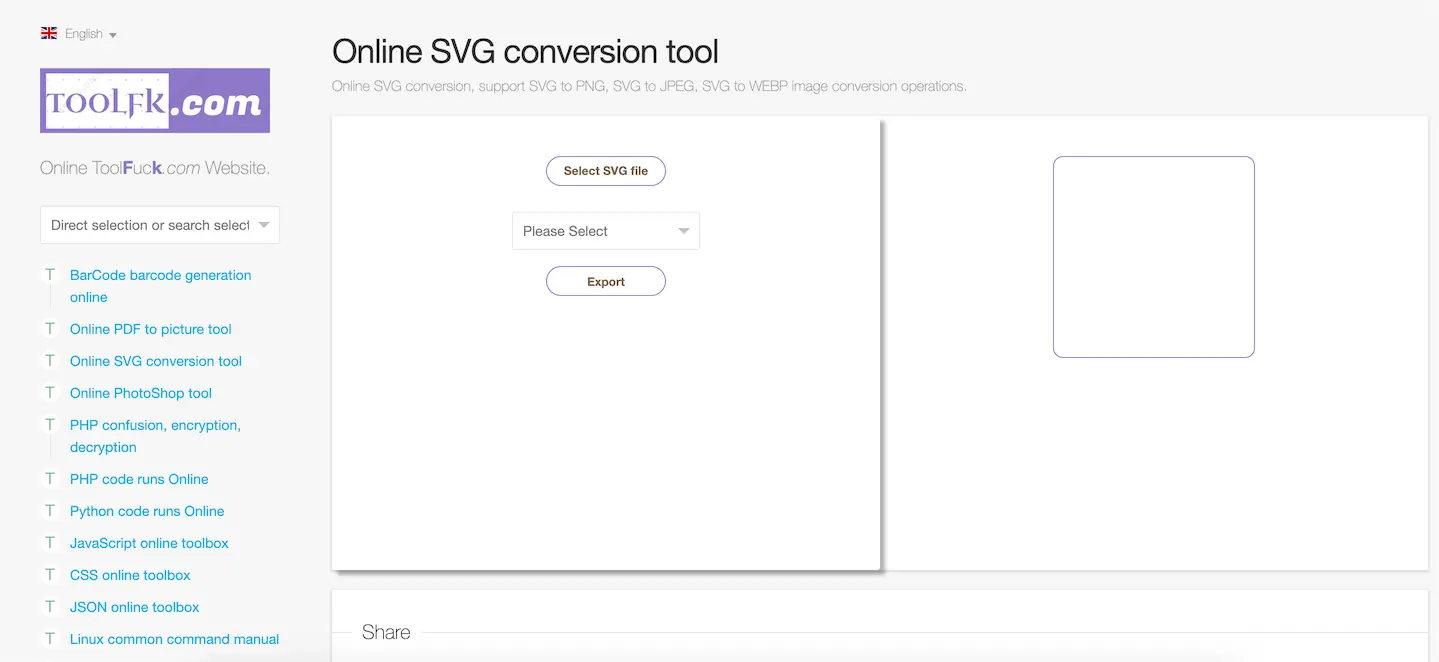The height and width of the screenshot is (662, 1439).
Task: Click the T icon beside BarCode barcode generation
Action: (50, 275)
